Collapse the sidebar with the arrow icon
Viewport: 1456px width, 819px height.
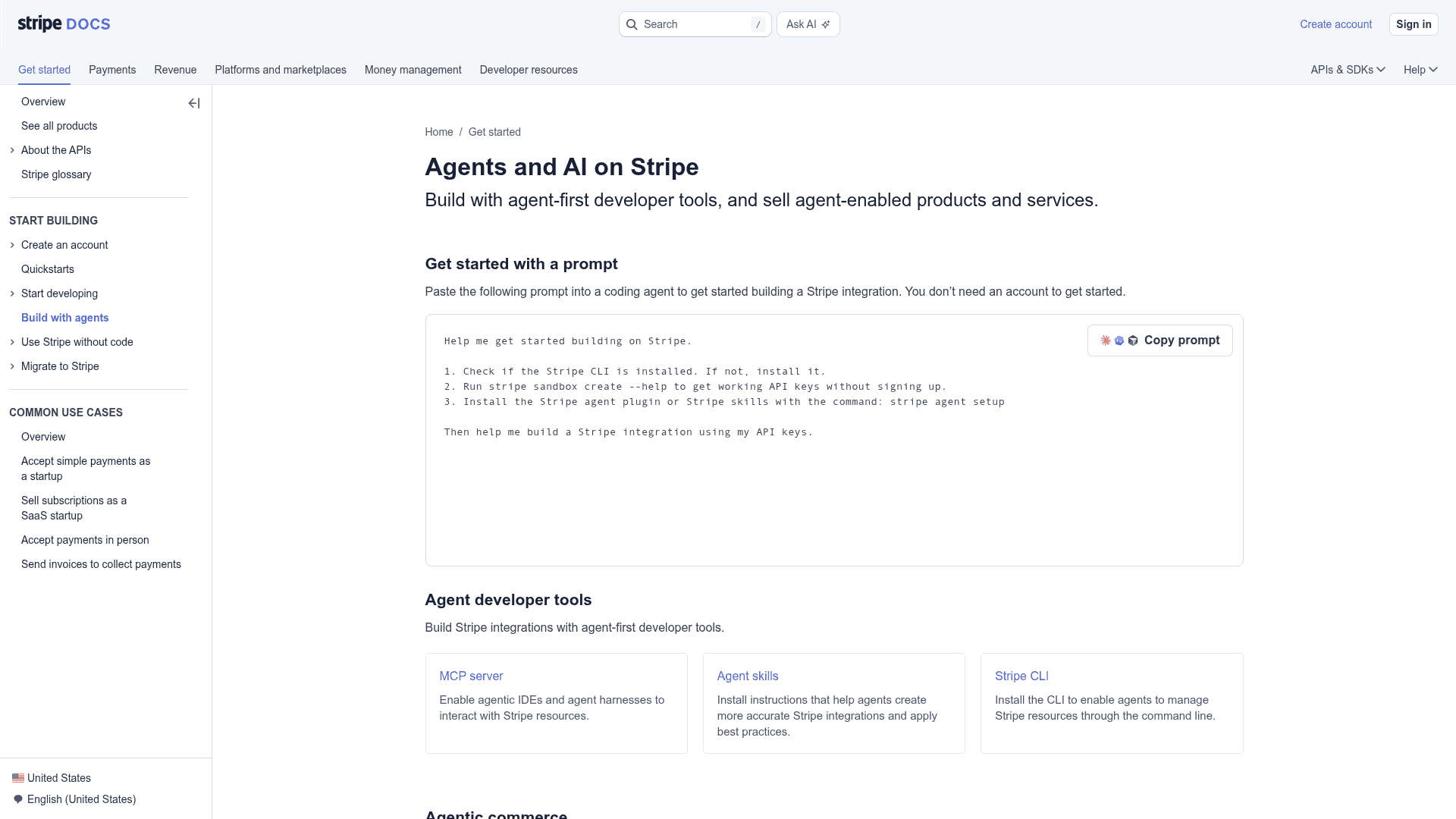194,103
